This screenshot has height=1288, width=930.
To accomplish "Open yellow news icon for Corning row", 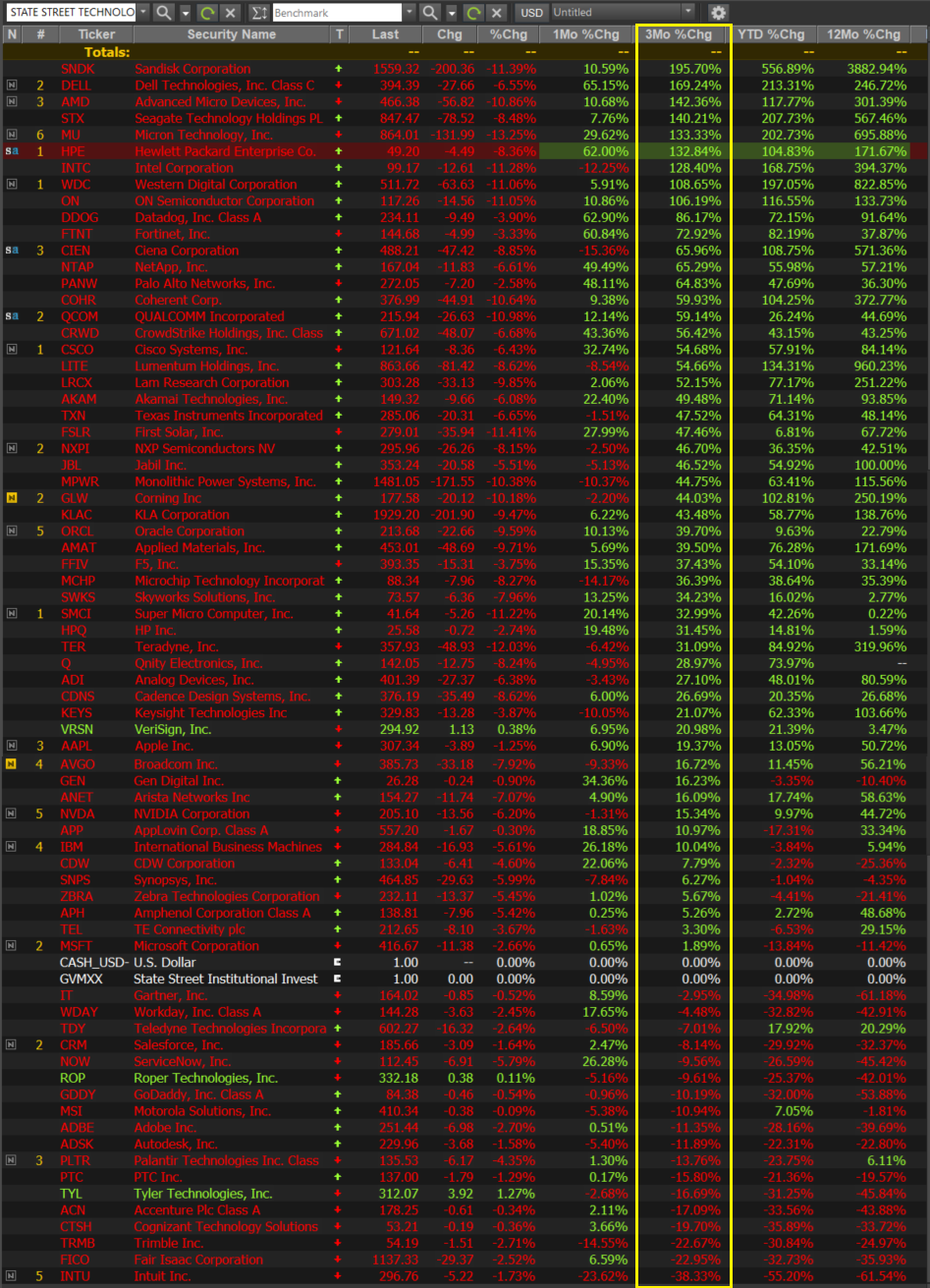I will (x=12, y=498).
